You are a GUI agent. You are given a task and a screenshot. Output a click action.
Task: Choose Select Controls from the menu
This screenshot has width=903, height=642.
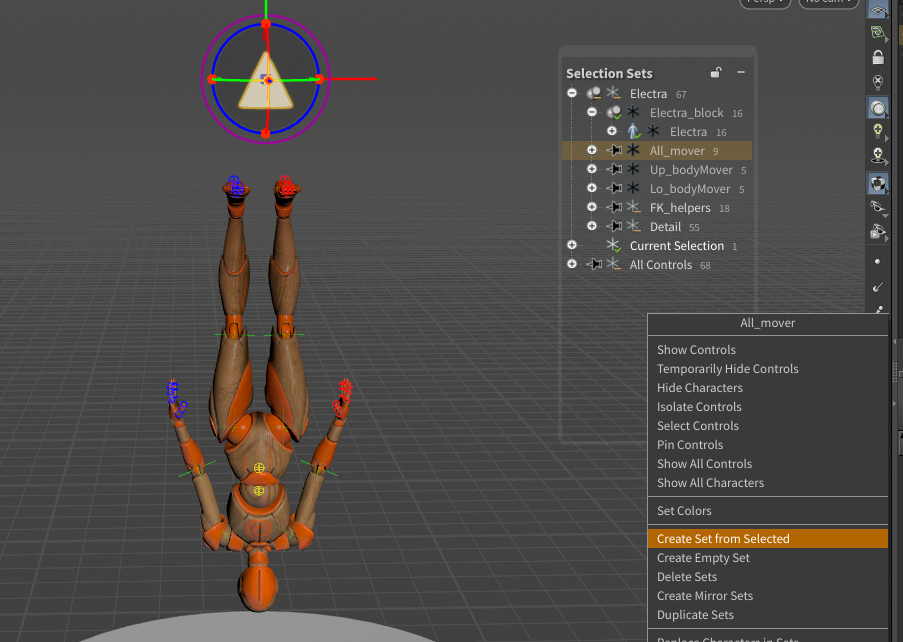coord(768,426)
